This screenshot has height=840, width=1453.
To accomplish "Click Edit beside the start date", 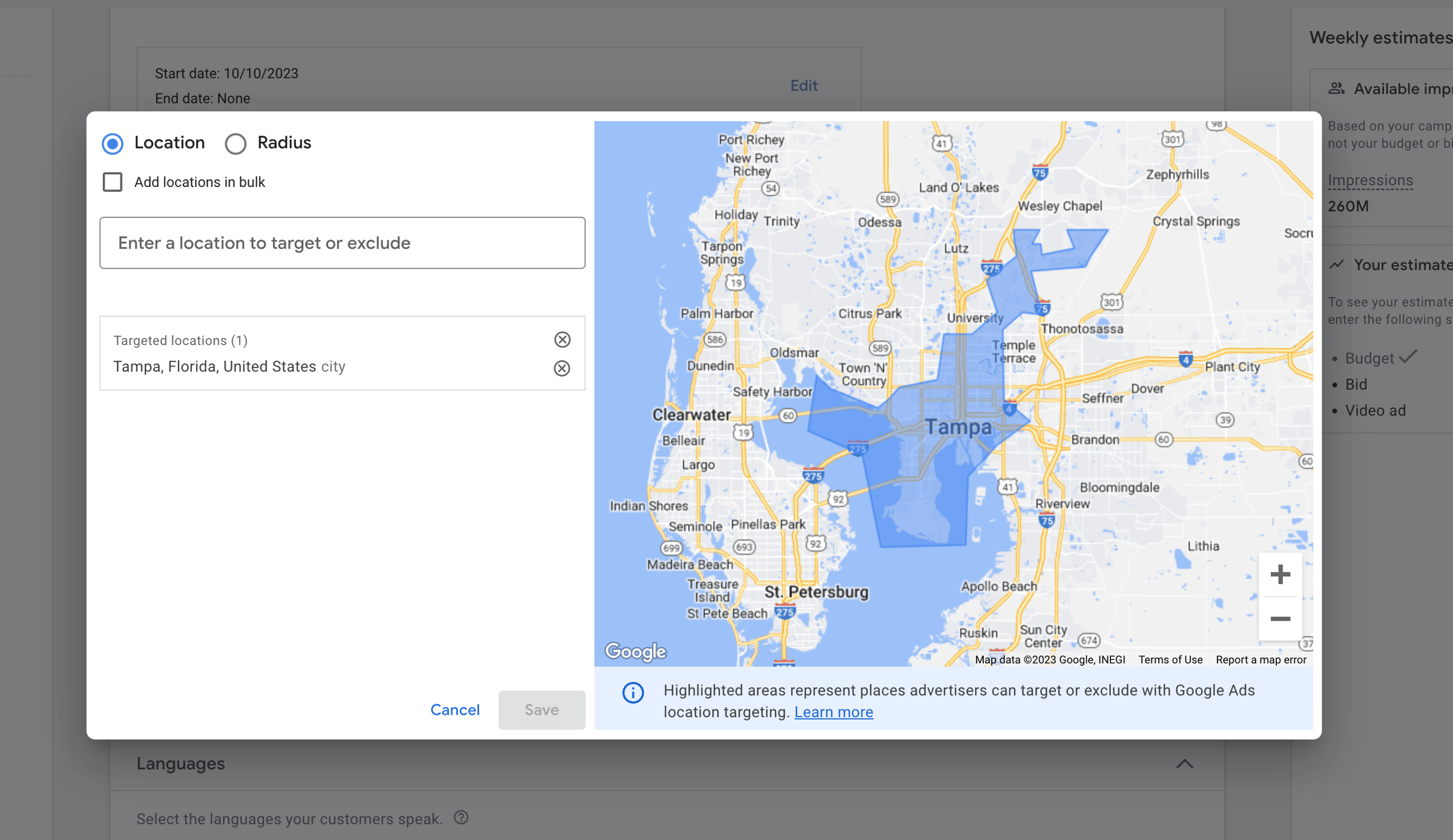I will pos(803,85).
